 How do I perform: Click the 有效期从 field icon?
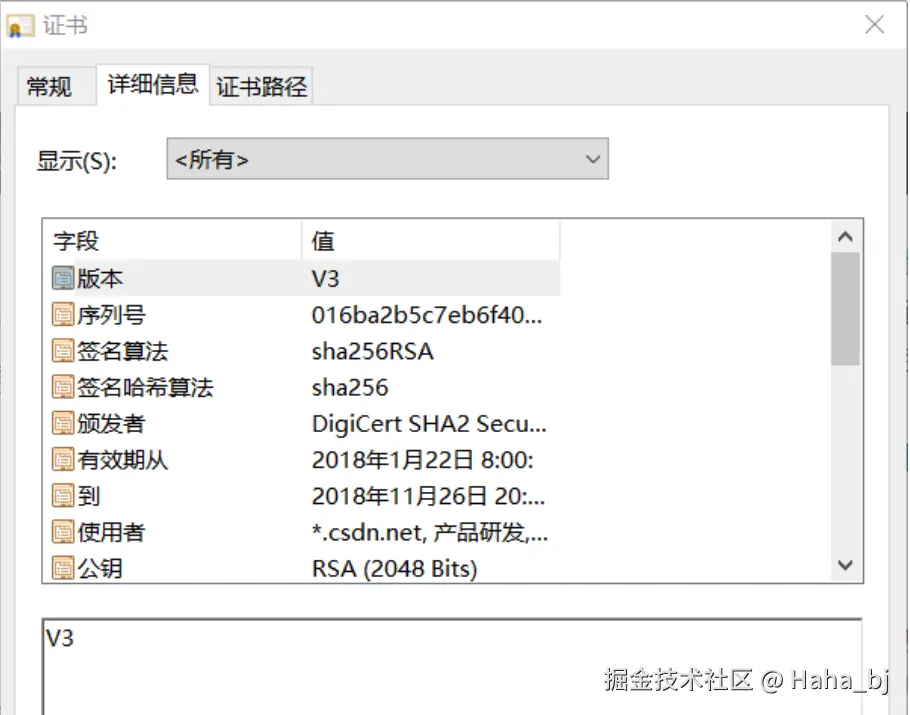click(62, 459)
